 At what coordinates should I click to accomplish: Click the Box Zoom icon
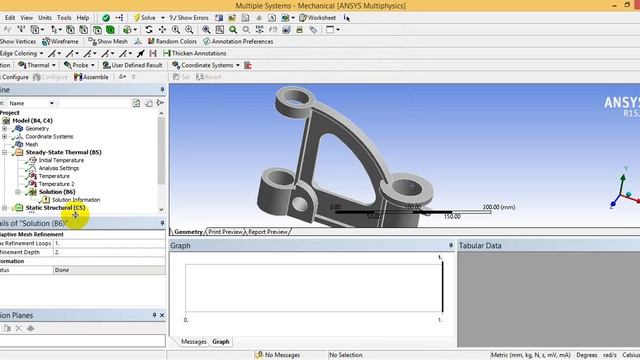point(189,29)
